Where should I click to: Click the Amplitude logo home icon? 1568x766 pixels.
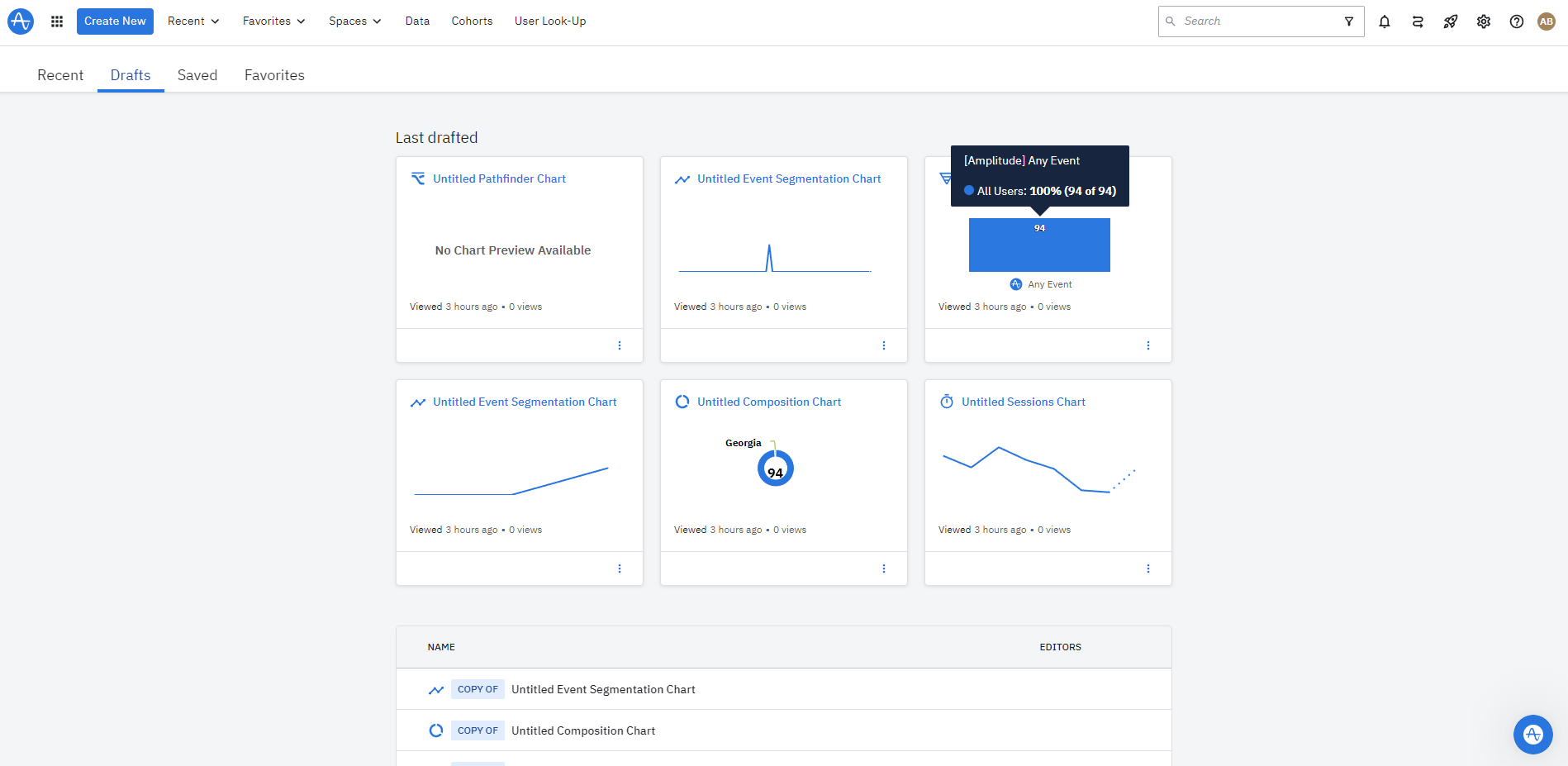(21, 21)
